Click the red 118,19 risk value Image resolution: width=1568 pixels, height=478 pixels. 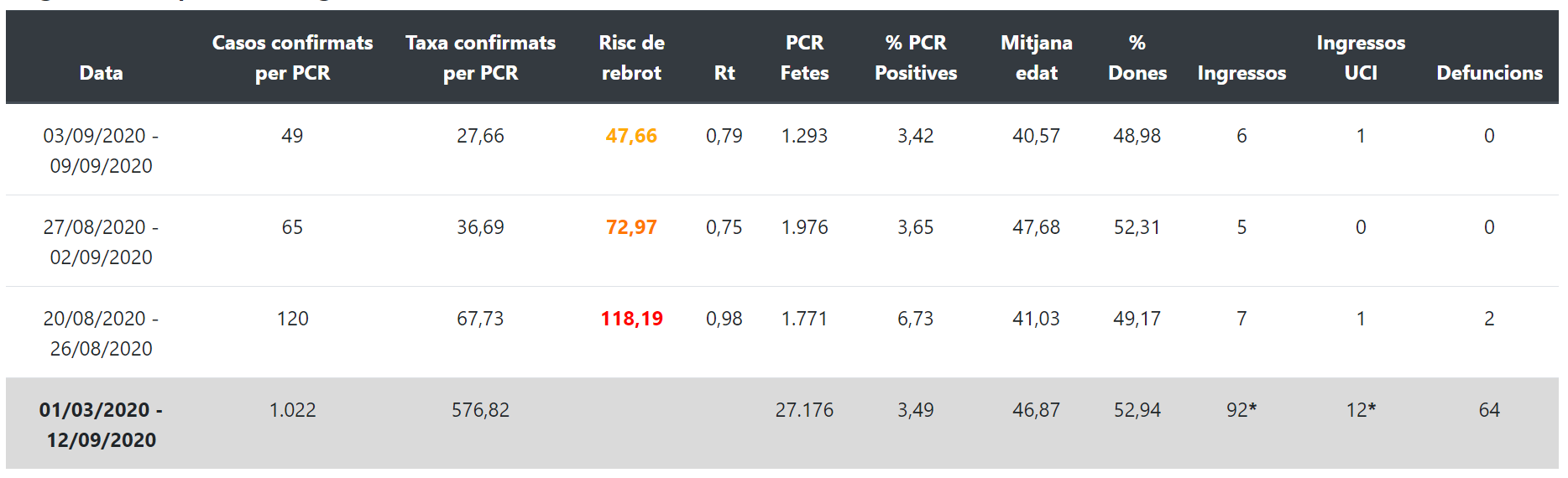pyautogui.click(x=631, y=319)
